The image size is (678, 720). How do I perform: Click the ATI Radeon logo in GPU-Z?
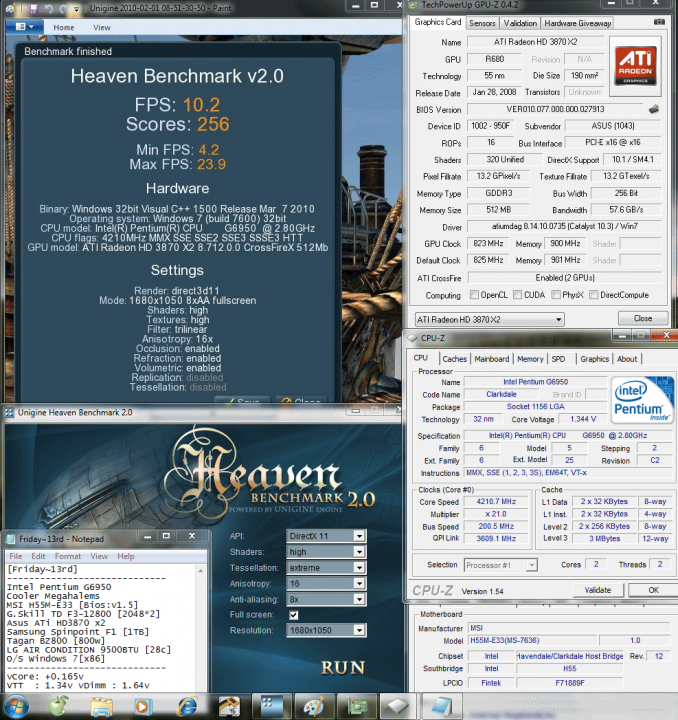coord(635,66)
